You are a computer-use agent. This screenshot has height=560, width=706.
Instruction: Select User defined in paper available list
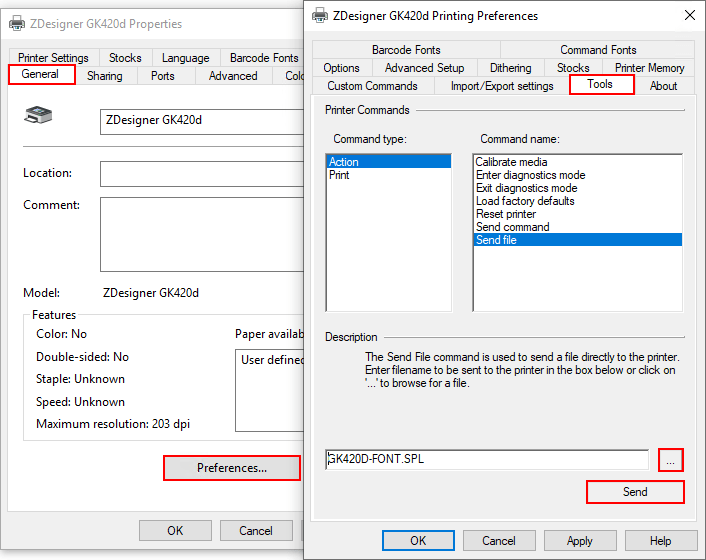pyautogui.click(x=272, y=360)
